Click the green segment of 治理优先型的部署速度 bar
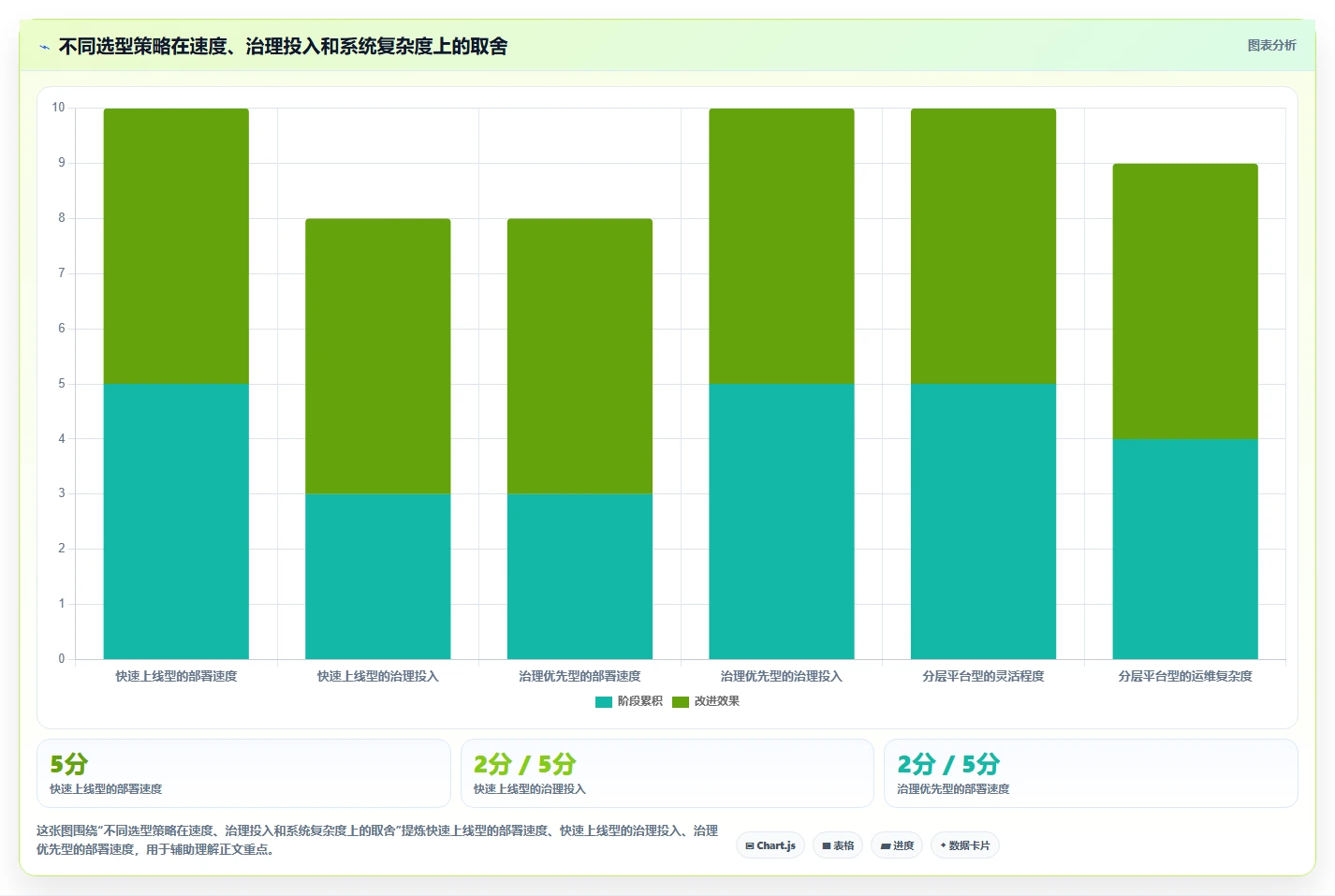The height and width of the screenshot is (896, 1335). (579, 356)
